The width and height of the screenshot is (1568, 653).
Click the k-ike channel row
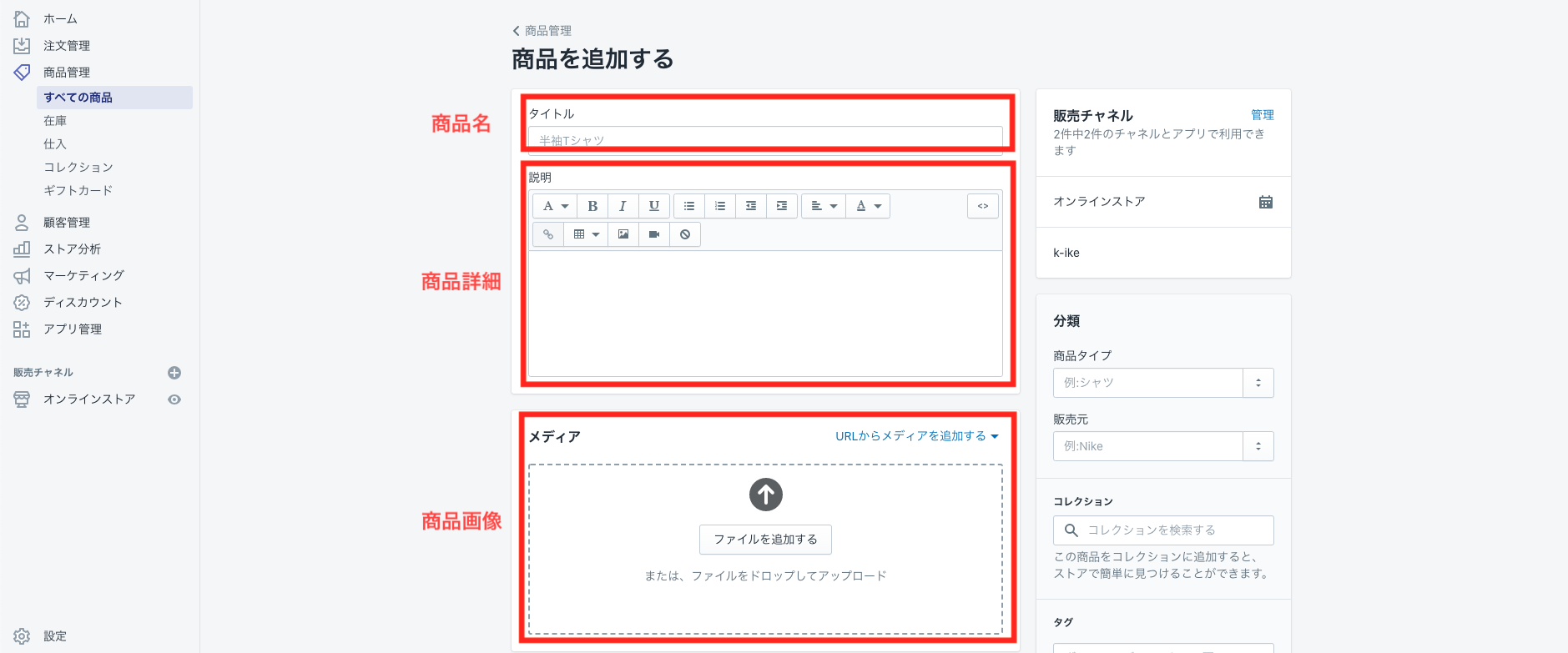pyautogui.click(x=1163, y=253)
